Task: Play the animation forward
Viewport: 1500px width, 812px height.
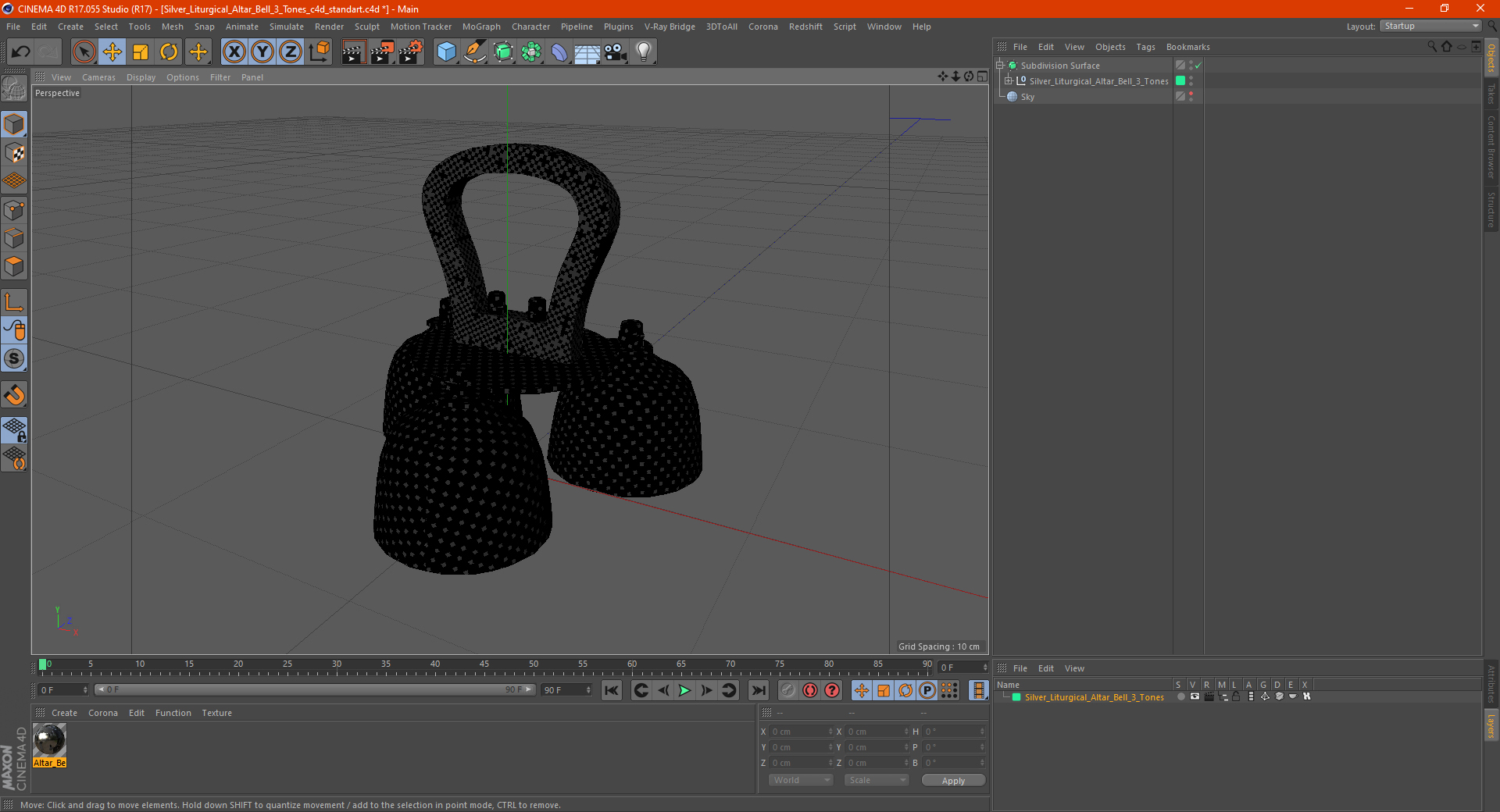Action: (684, 690)
